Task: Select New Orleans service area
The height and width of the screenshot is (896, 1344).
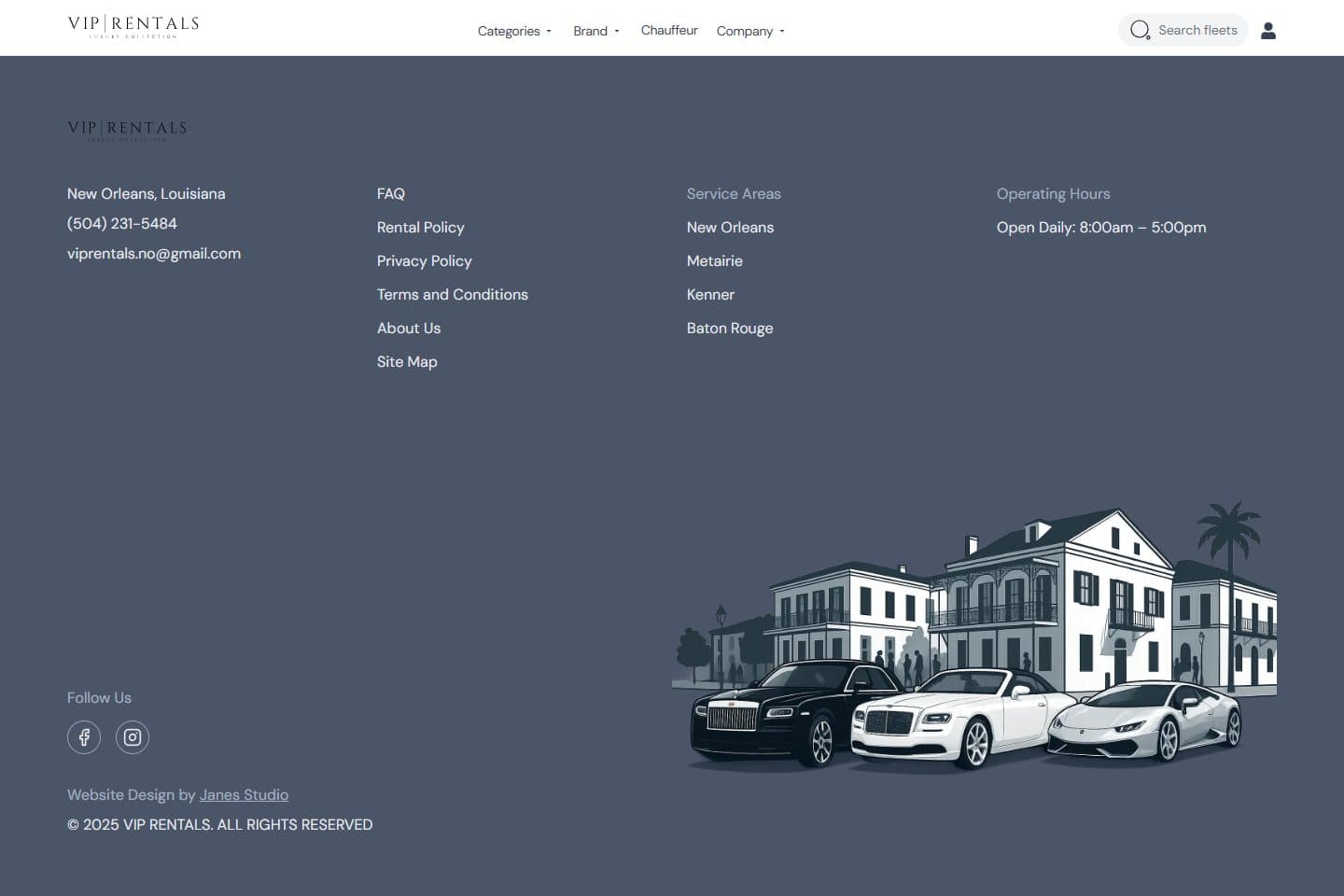Action: 730,227
